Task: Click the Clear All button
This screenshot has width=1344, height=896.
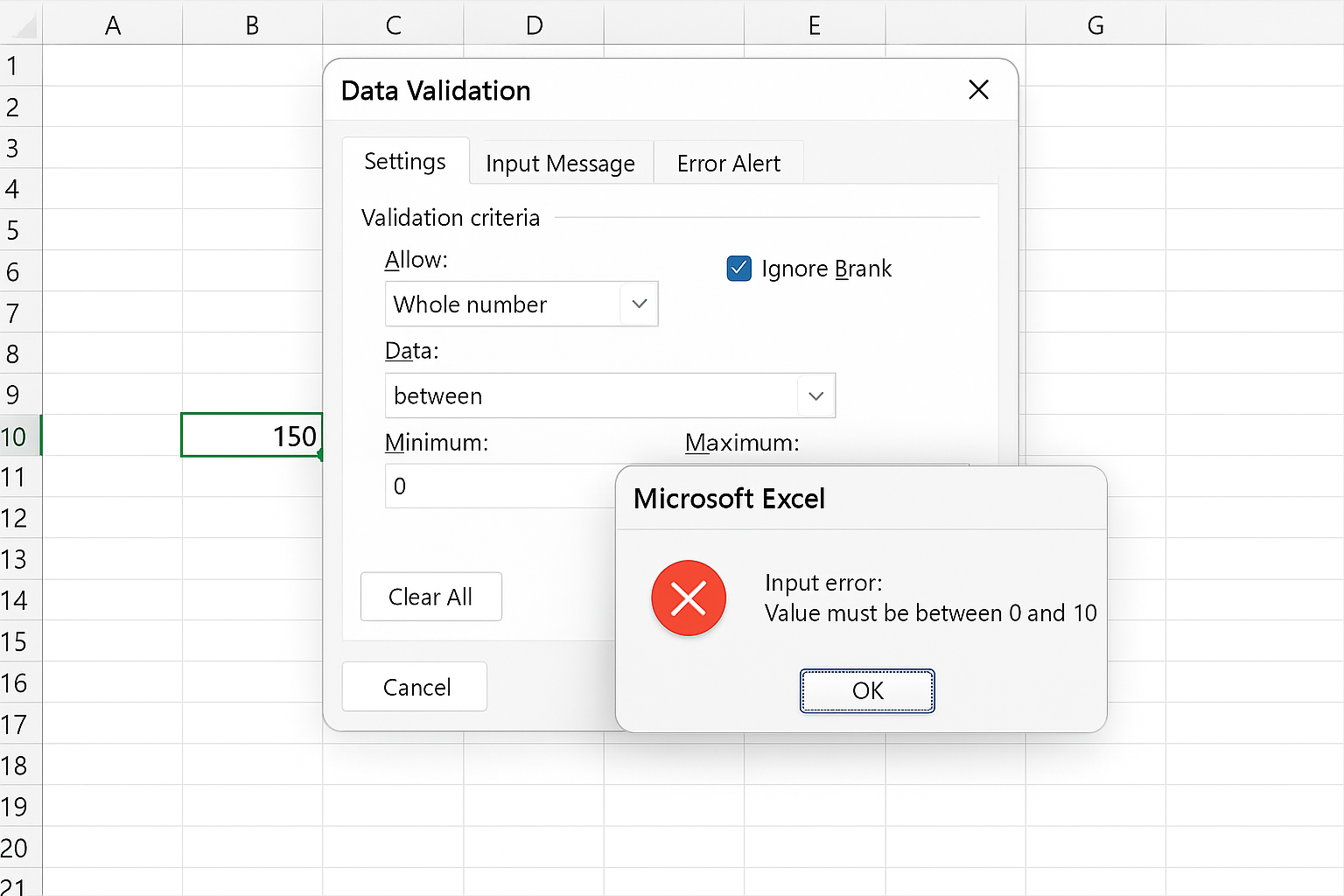Action: tap(430, 597)
